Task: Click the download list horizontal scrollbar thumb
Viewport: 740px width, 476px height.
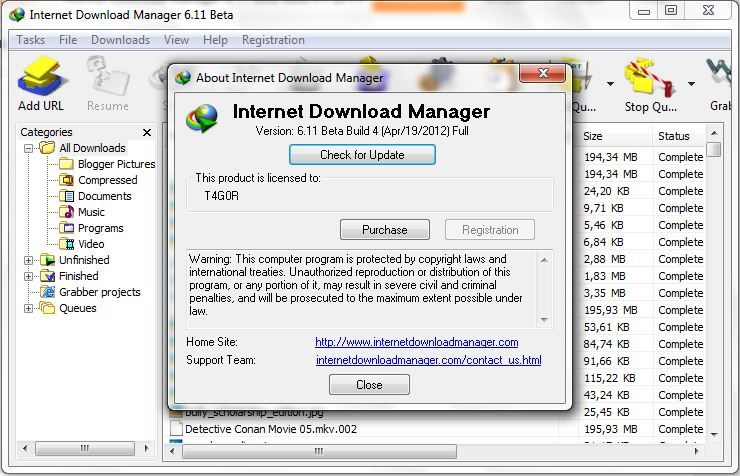Action: 320,451
